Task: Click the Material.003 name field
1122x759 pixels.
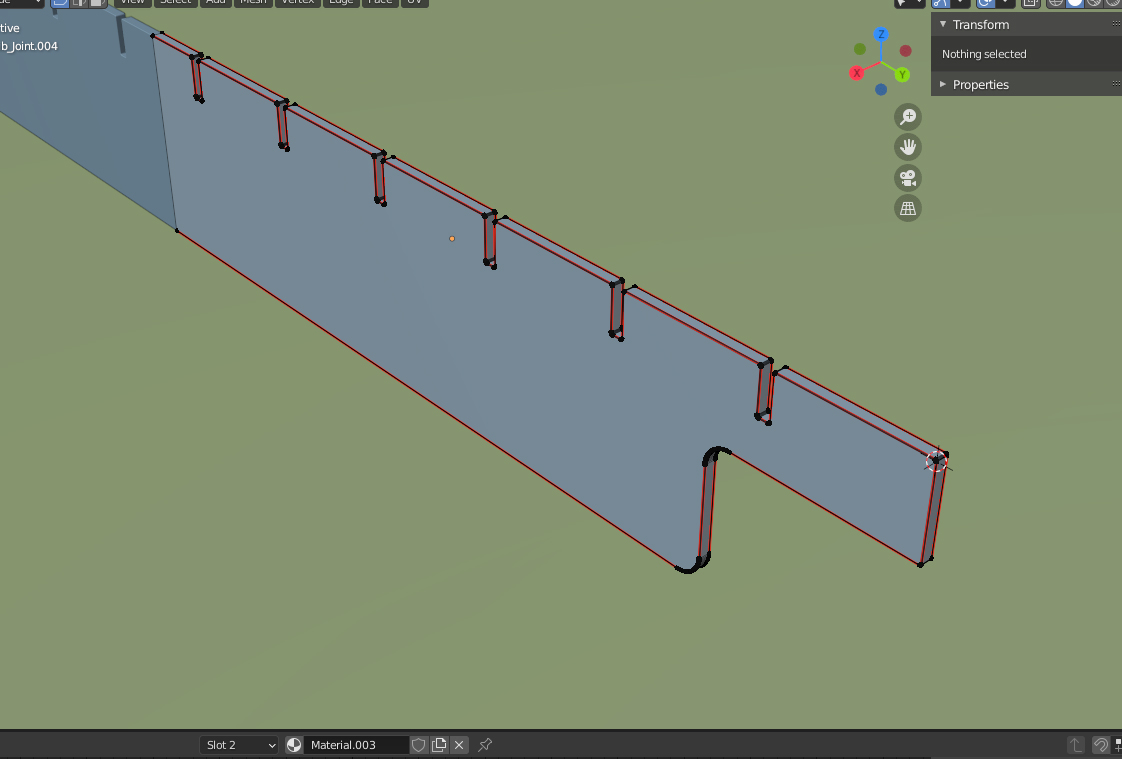Action: [x=355, y=745]
